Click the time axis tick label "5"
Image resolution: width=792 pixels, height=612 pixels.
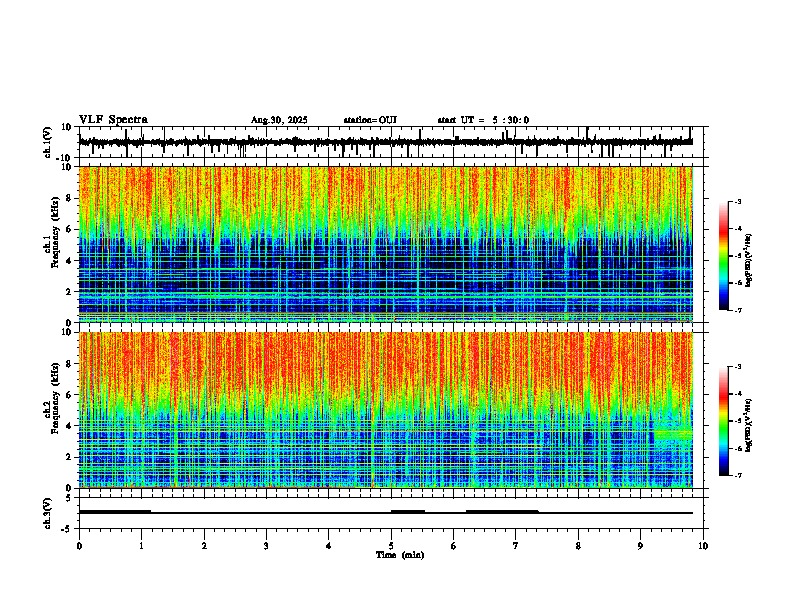(x=391, y=546)
